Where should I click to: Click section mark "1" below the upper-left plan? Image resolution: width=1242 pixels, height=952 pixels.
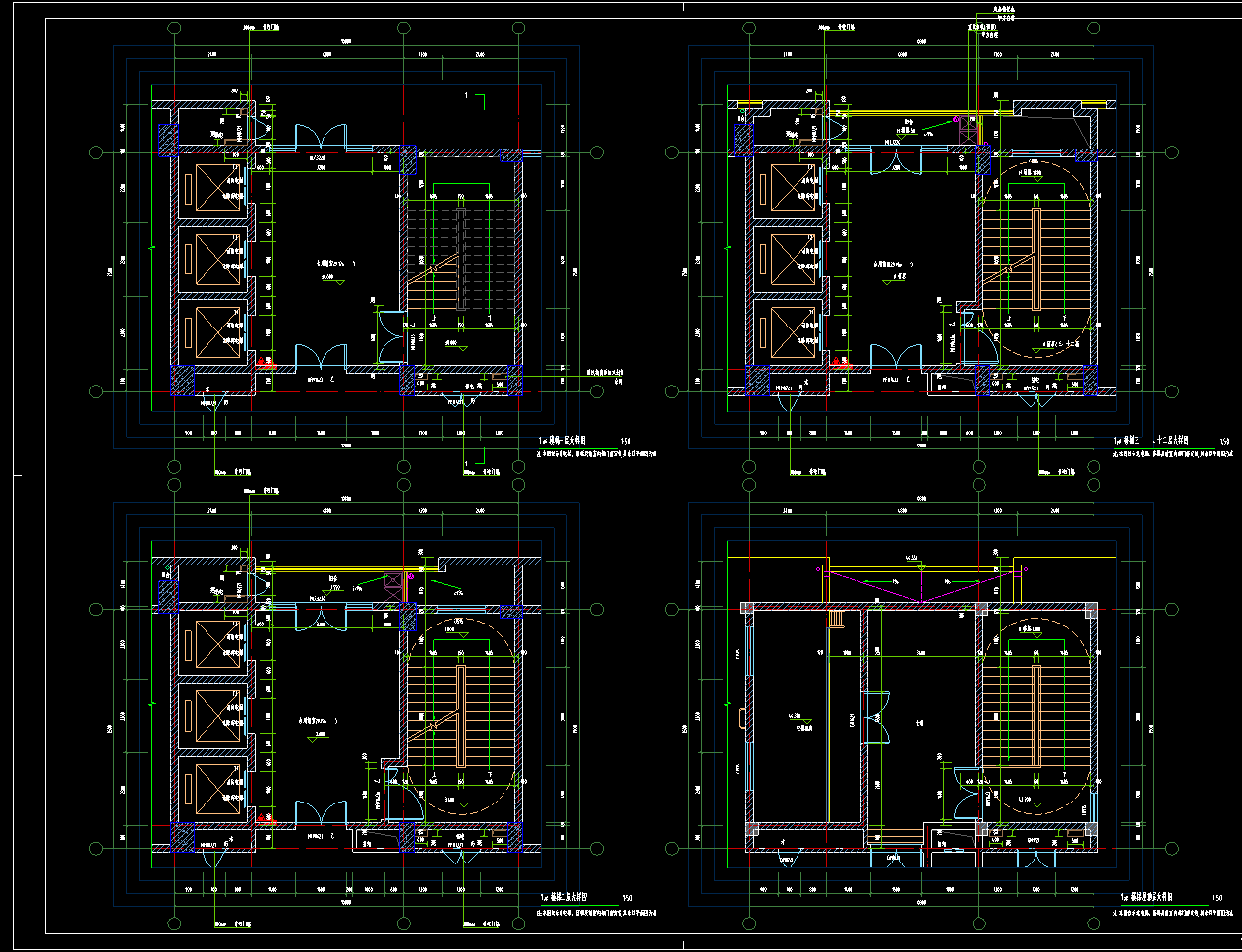[475, 457]
